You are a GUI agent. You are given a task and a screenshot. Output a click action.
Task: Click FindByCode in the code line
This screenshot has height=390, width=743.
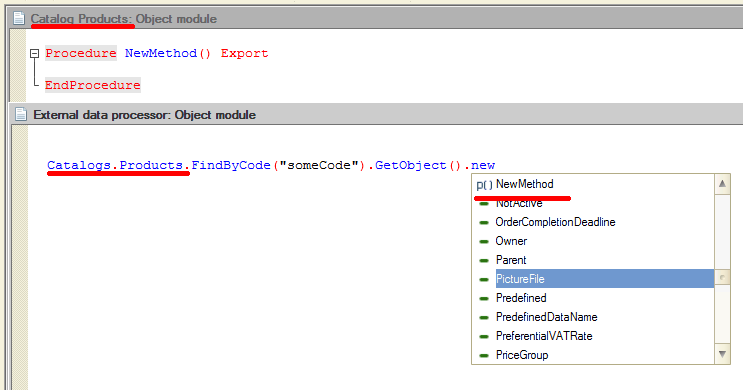coord(231,165)
